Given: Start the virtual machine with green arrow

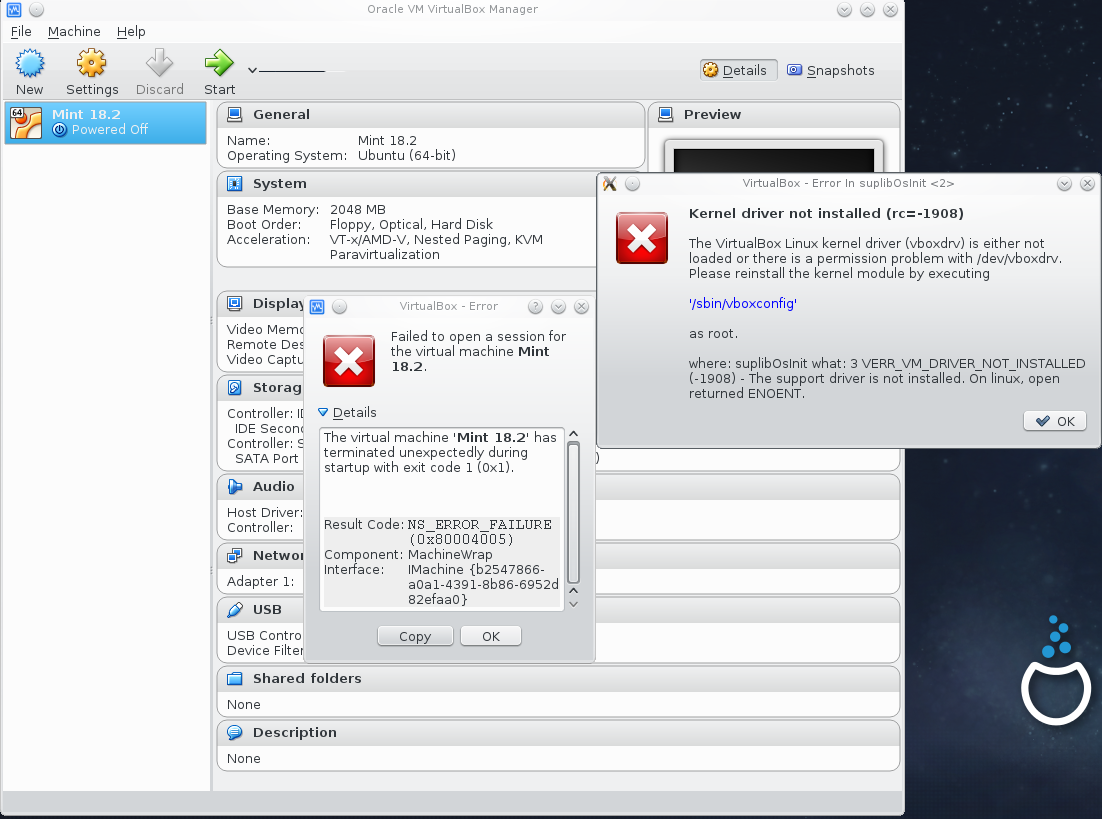Looking at the screenshot, I should pyautogui.click(x=219, y=63).
